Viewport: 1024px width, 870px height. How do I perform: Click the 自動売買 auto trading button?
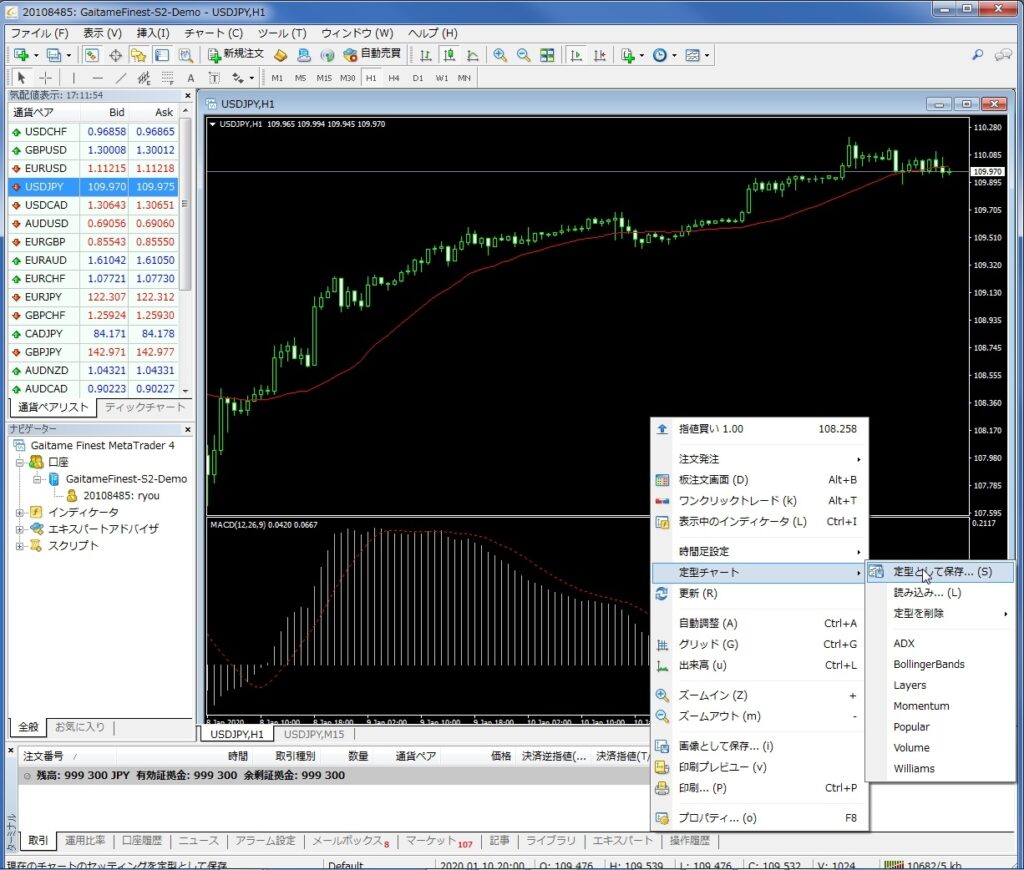[x=372, y=54]
